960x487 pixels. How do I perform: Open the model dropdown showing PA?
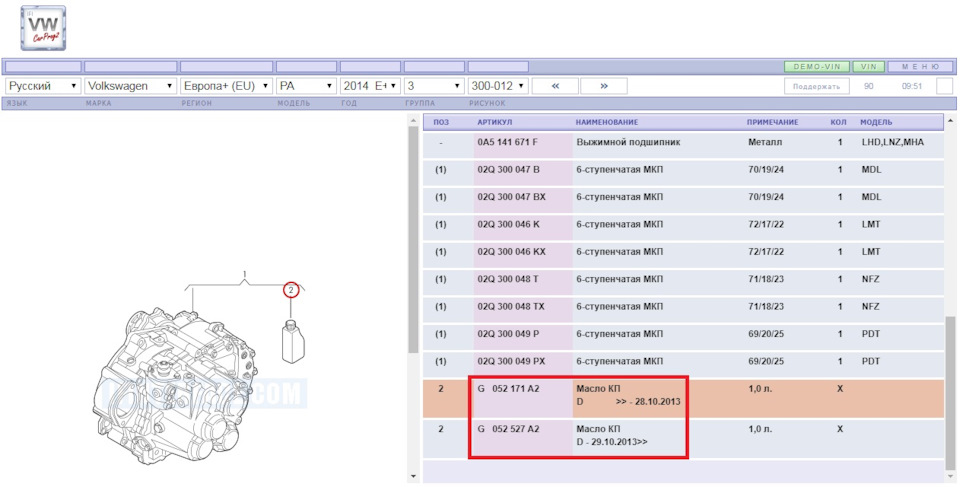[x=306, y=86]
